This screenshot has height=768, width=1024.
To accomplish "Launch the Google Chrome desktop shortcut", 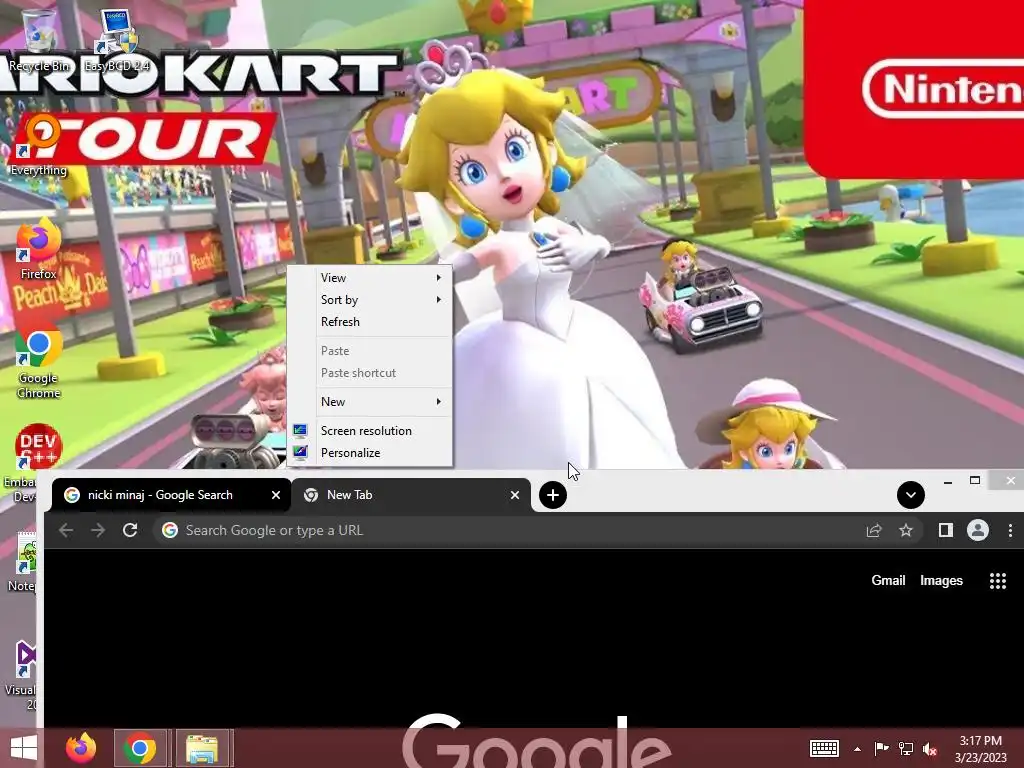I will (x=39, y=361).
